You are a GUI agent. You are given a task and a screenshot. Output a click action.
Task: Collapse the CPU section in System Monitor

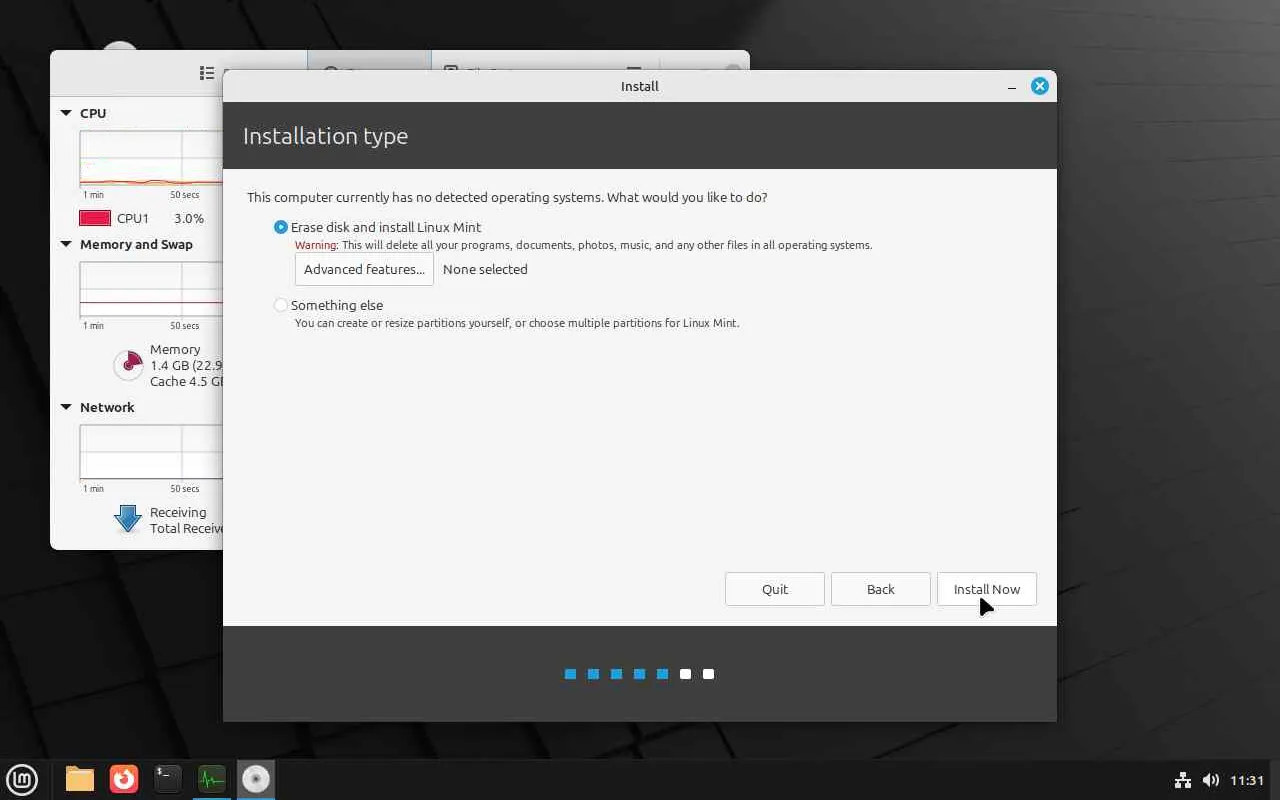66,113
